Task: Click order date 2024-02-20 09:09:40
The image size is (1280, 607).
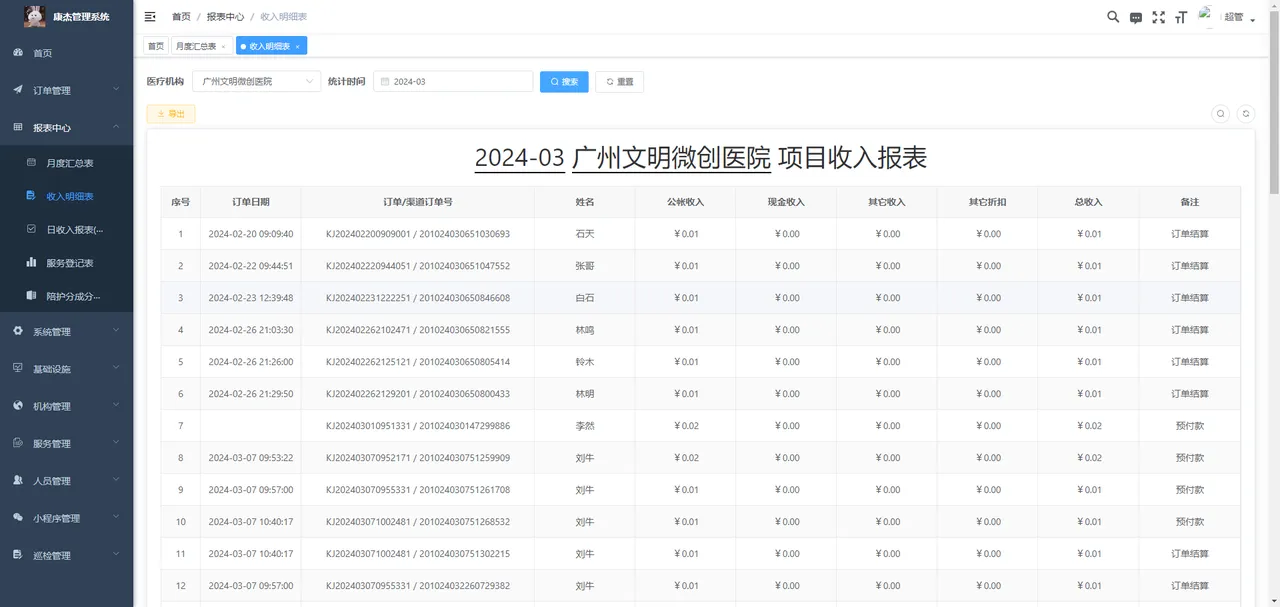Action: [x=251, y=234]
